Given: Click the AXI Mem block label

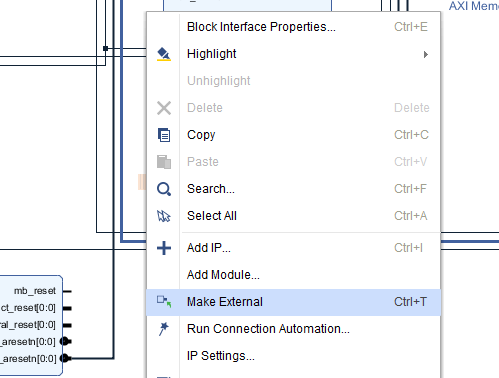Looking at the screenshot, I should [x=474, y=6].
